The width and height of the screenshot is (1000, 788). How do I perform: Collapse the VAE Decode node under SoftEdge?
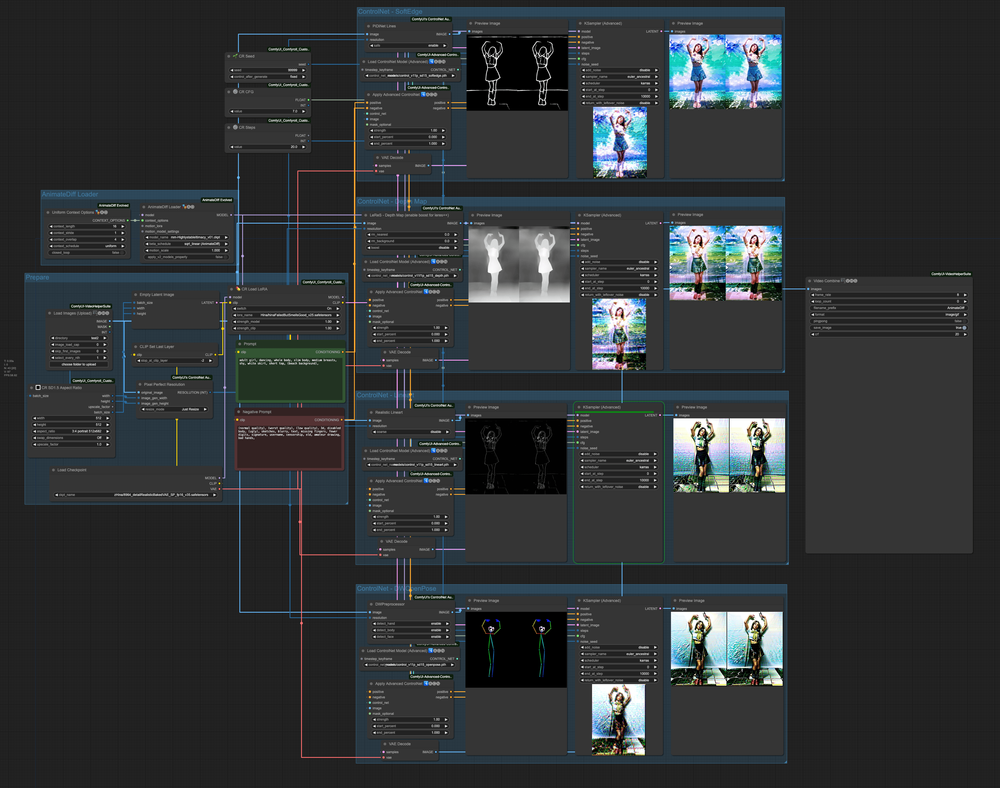pyautogui.click(x=377, y=158)
